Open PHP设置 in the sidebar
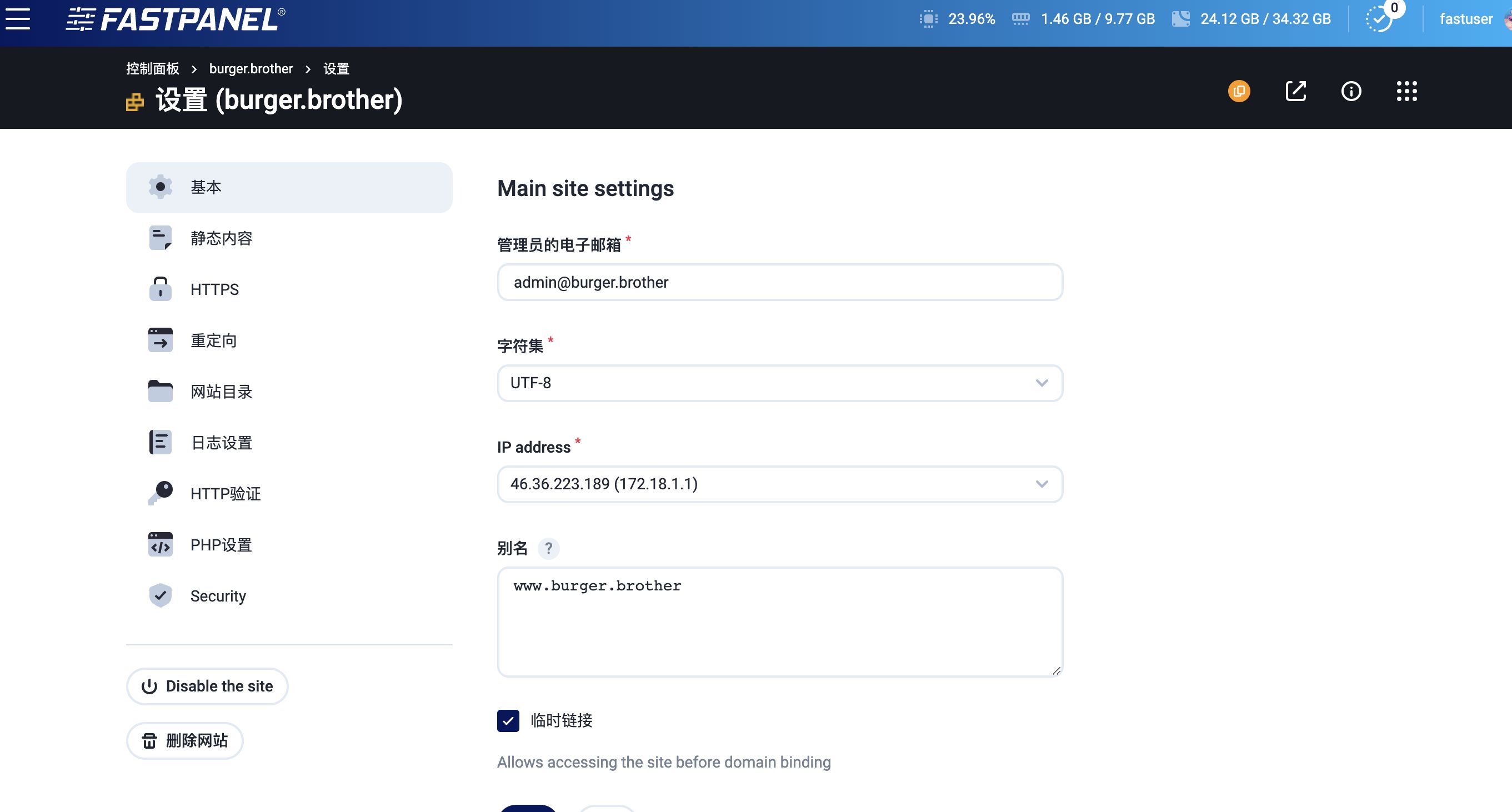Image resolution: width=1512 pixels, height=812 pixels. (x=221, y=544)
